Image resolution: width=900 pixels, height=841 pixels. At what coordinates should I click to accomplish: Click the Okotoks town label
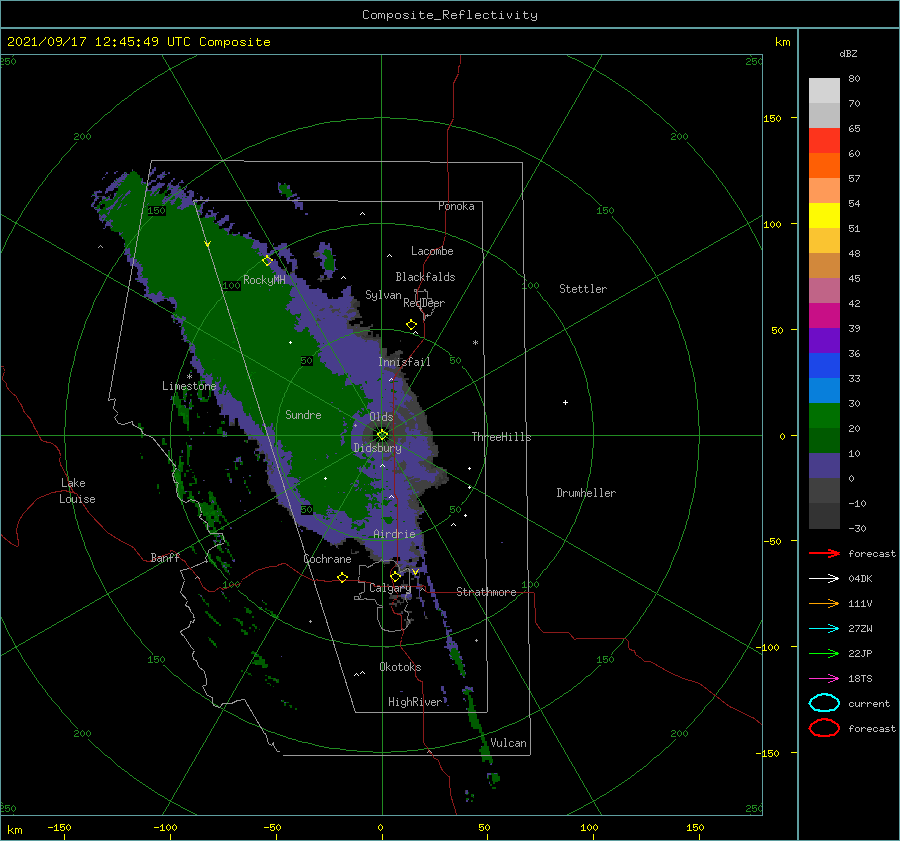[x=399, y=667]
